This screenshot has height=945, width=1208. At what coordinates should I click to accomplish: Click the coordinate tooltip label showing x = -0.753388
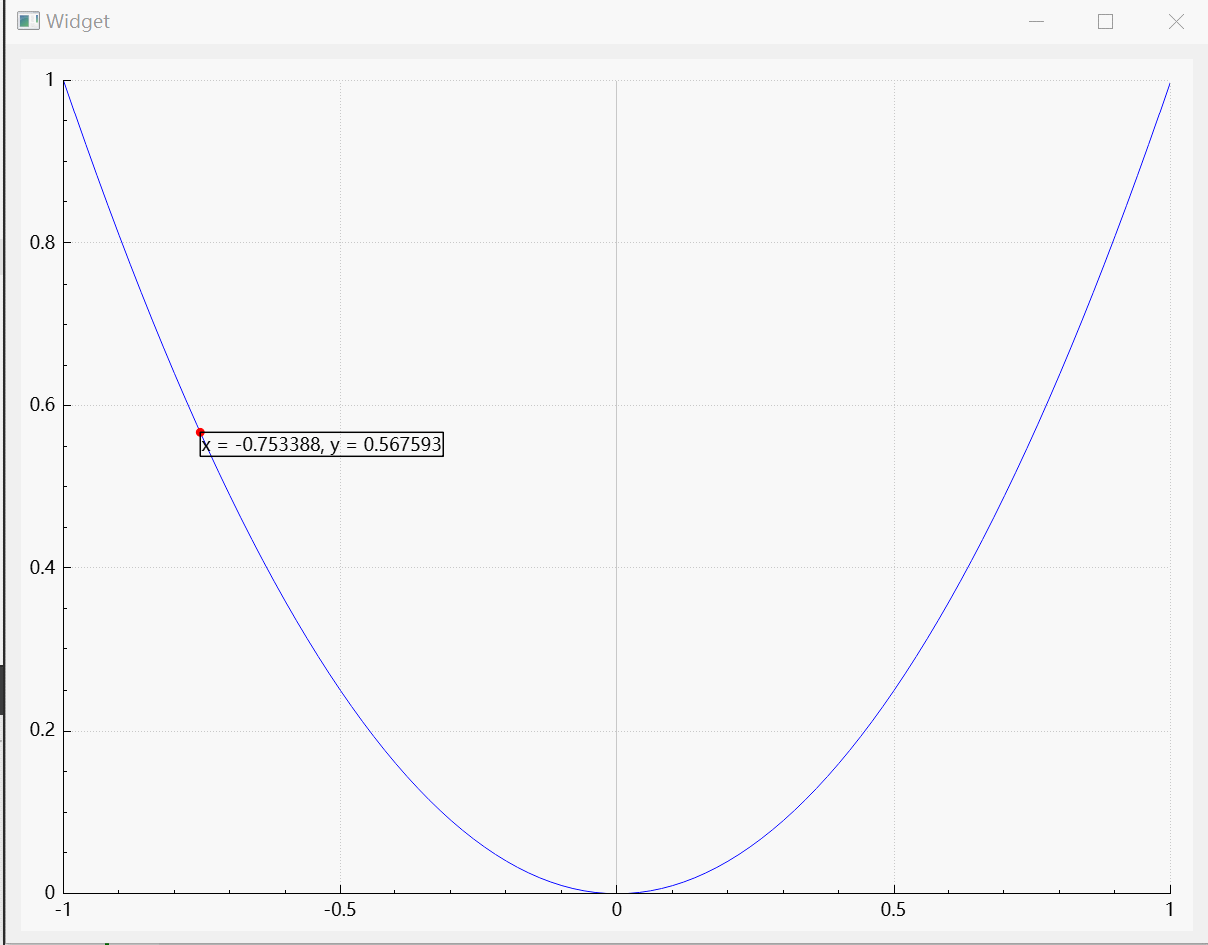(322, 445)
